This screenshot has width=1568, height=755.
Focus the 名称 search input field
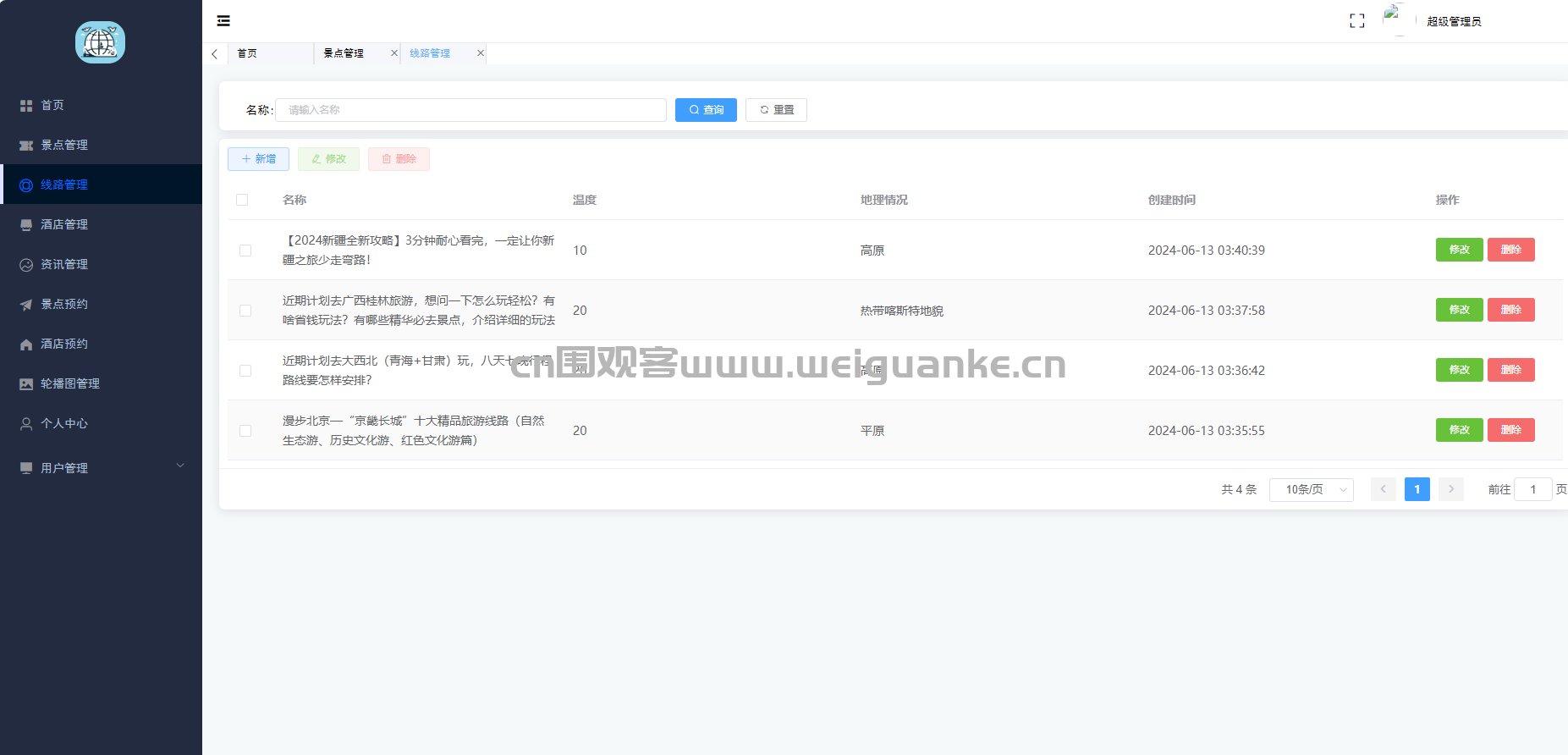click(470, 110)
